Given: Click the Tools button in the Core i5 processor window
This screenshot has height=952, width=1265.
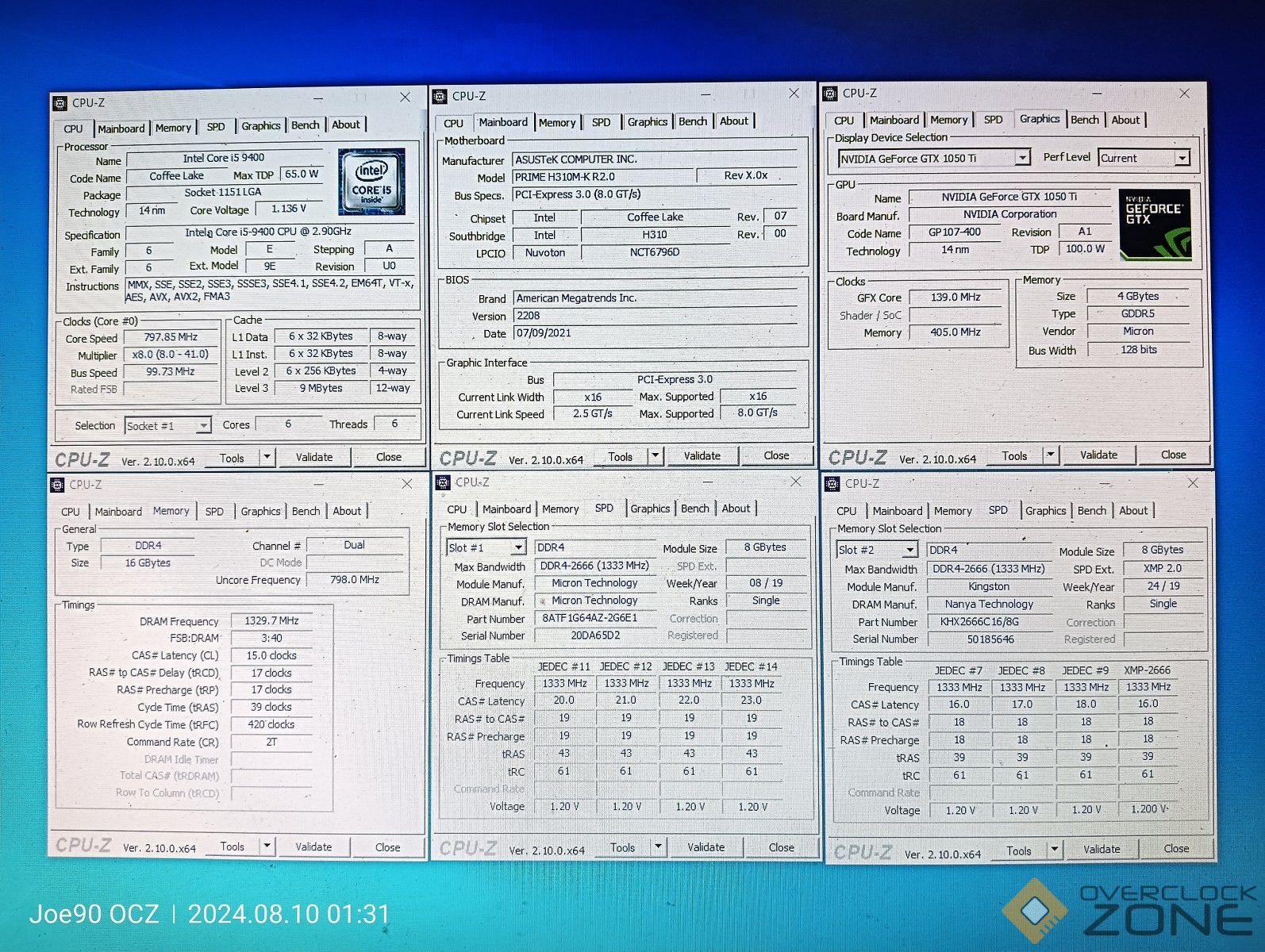Looking at the screenshot, I should pos(233,458).
